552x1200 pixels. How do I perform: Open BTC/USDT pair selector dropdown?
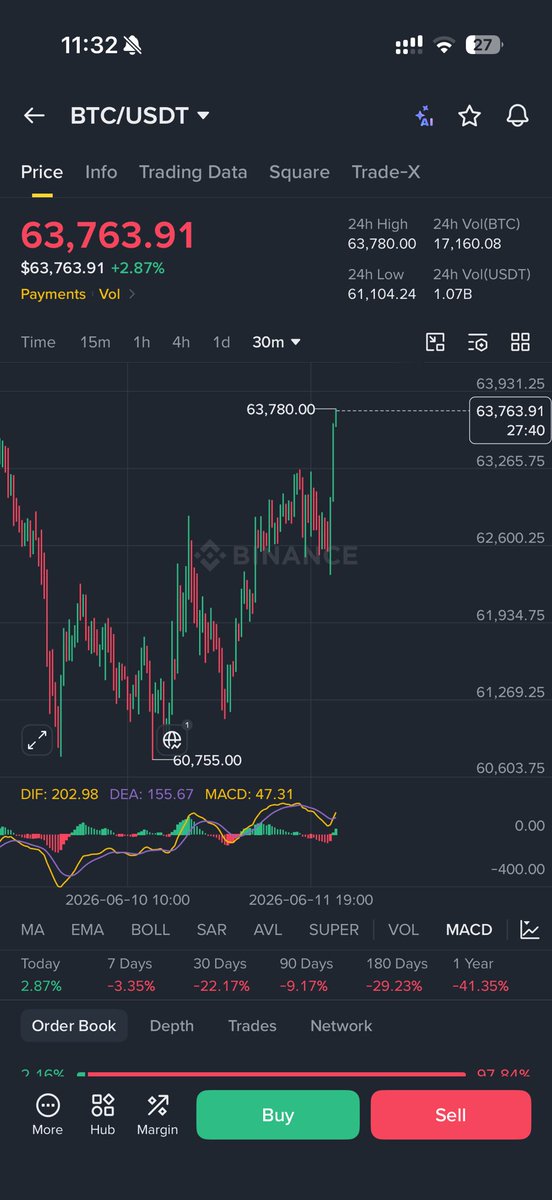140,116
